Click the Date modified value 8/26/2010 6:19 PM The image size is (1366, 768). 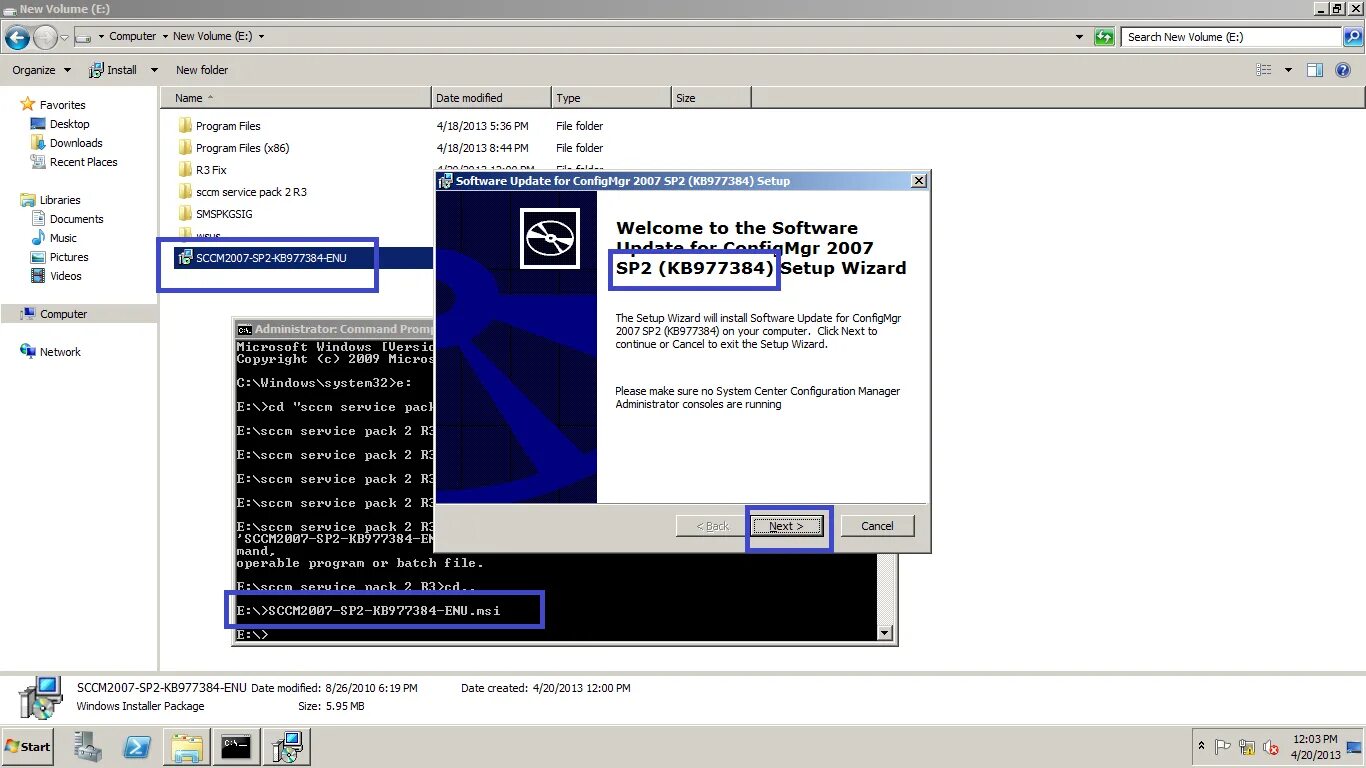pyautogui.click(x=371, y=688)
